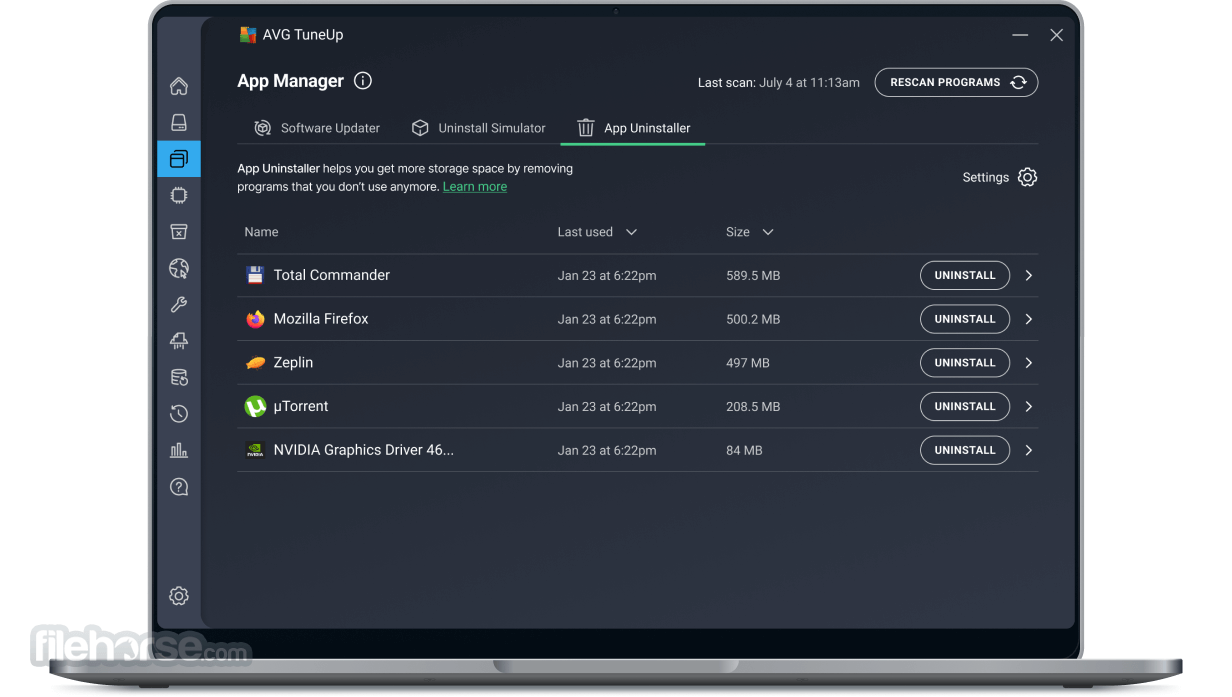Open the piano-shaped icon in sidebar

coord(179,341)
